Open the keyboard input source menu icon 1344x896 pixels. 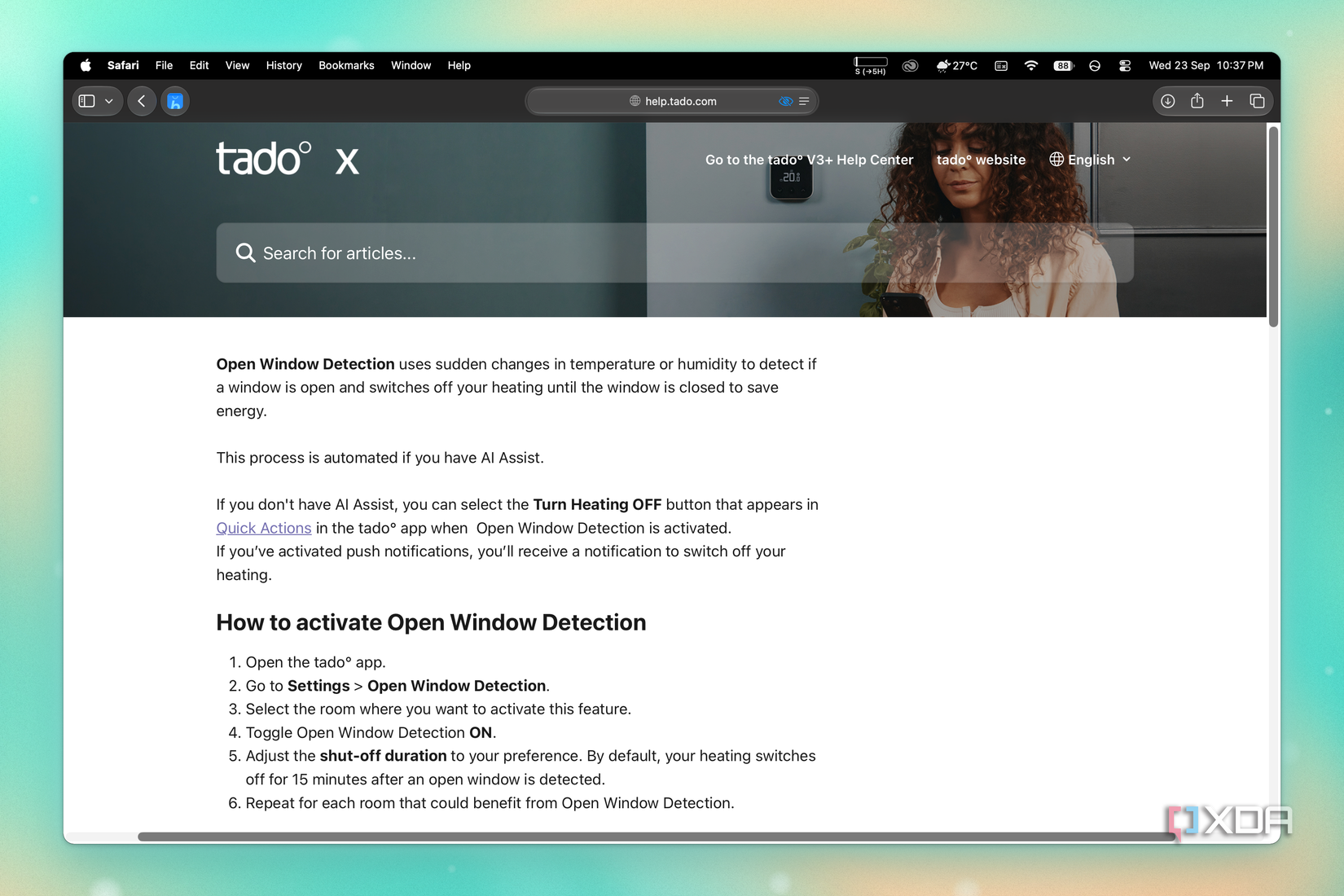pos(1001,65)
